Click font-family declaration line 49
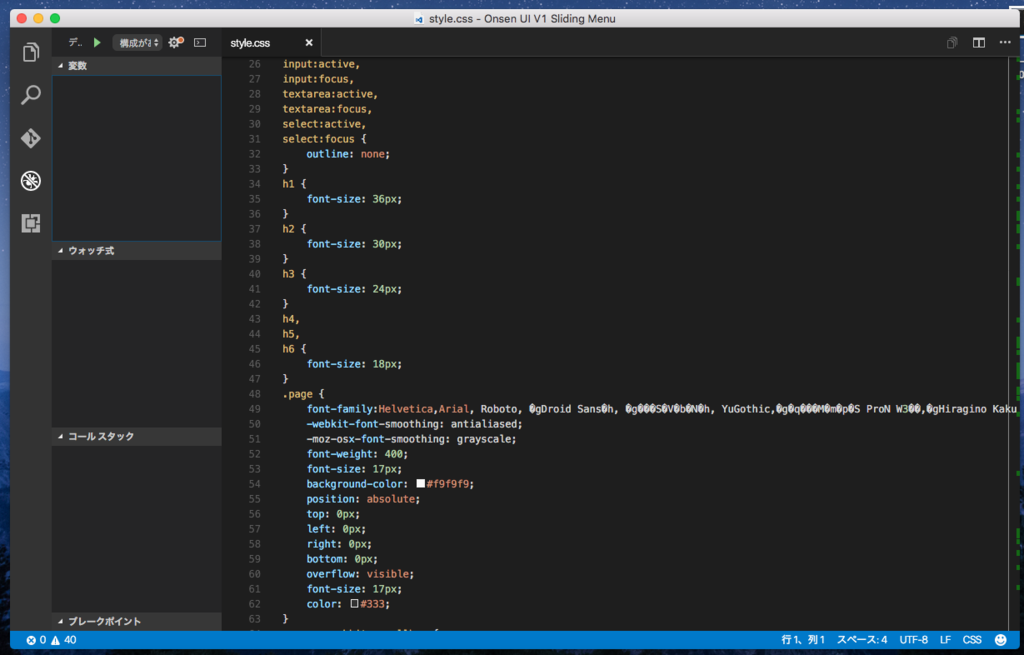The width and height of the screenshot is (1024, 655). [662, 409]
